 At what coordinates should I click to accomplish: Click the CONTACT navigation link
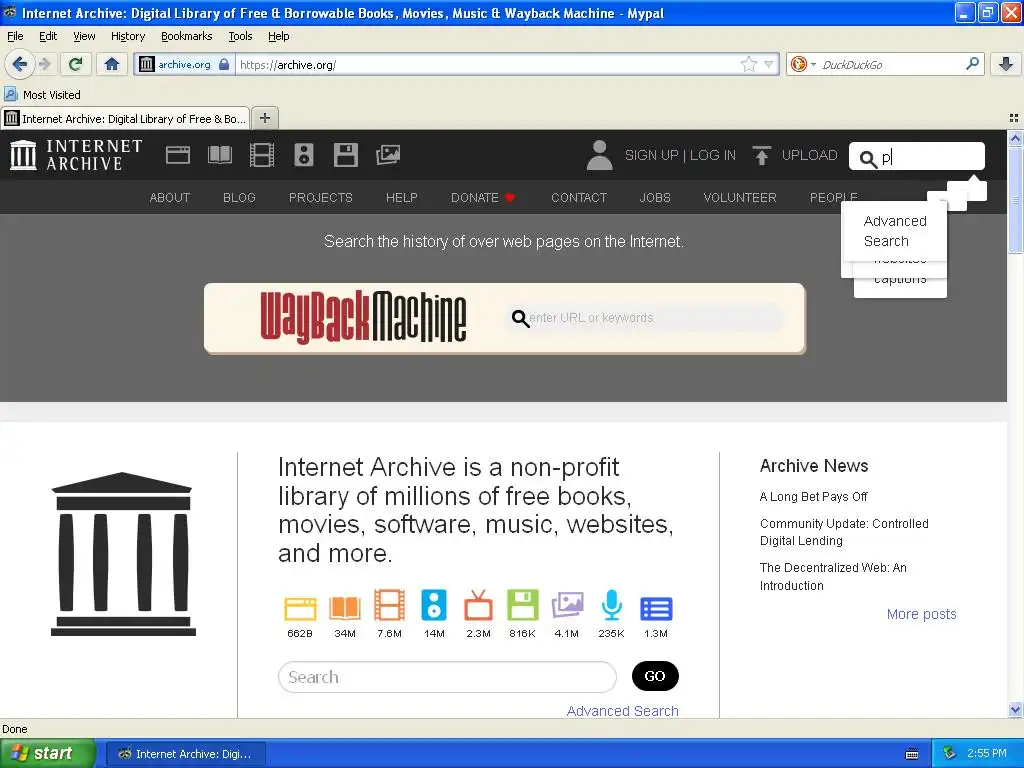[579, 197]
